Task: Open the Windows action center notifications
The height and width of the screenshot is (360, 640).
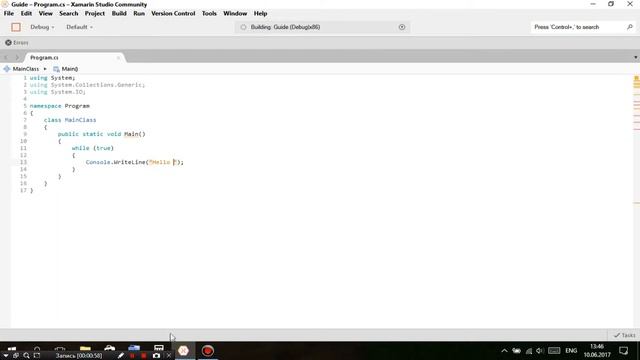Action: click(624, 351)
